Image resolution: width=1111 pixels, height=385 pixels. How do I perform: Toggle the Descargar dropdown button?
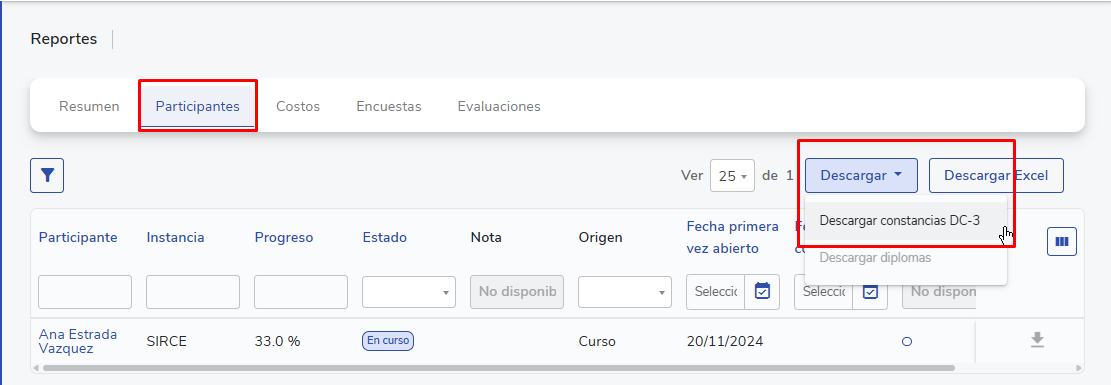click(x=861, y=175)
